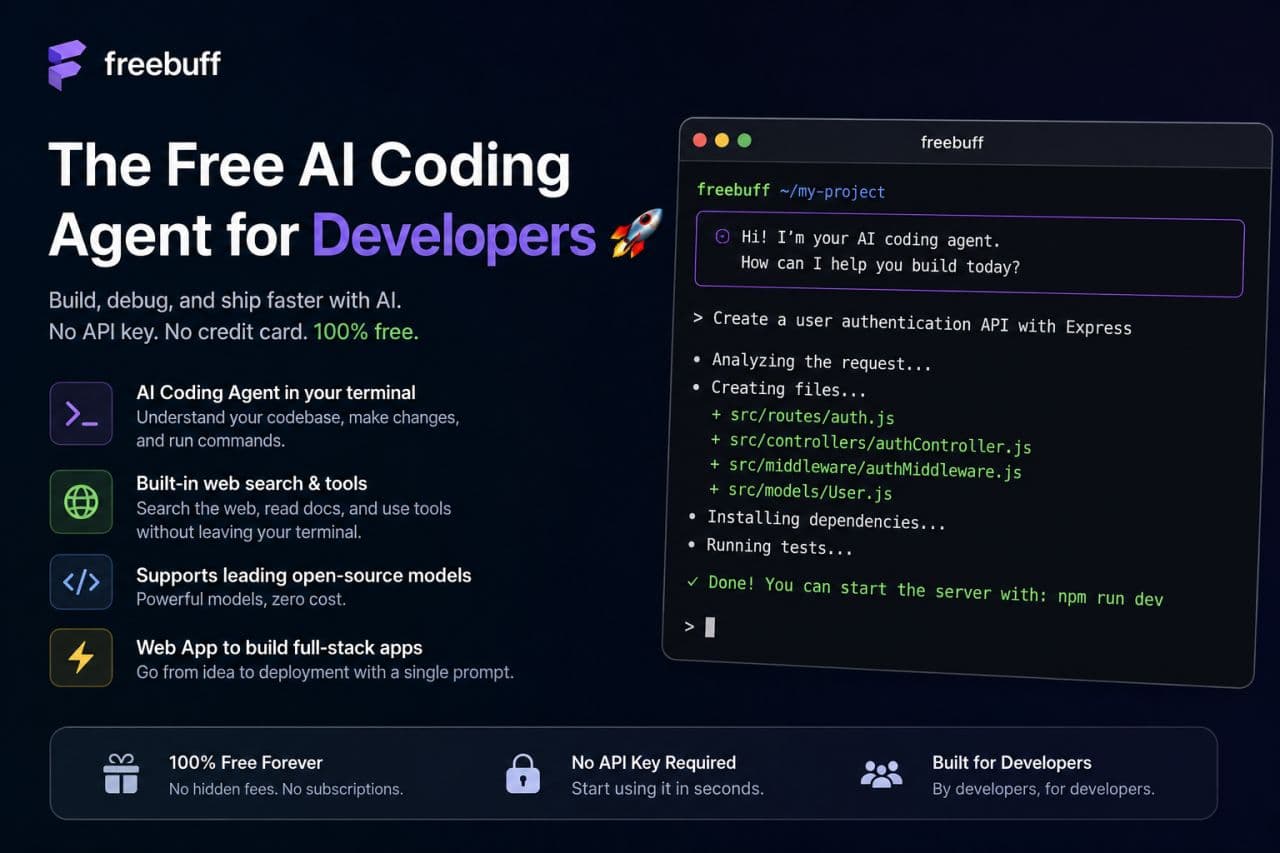Click the red close dot on the terminal window
Image resolution: width=1280 pixels, height=853 pixels.
click(x=700, y=140)
